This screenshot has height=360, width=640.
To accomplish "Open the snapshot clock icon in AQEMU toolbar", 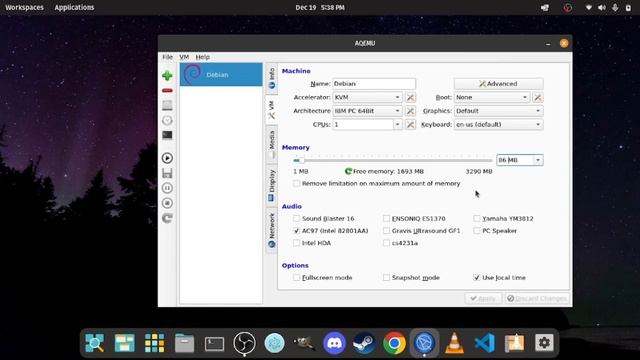I will (x=167, y=120).
